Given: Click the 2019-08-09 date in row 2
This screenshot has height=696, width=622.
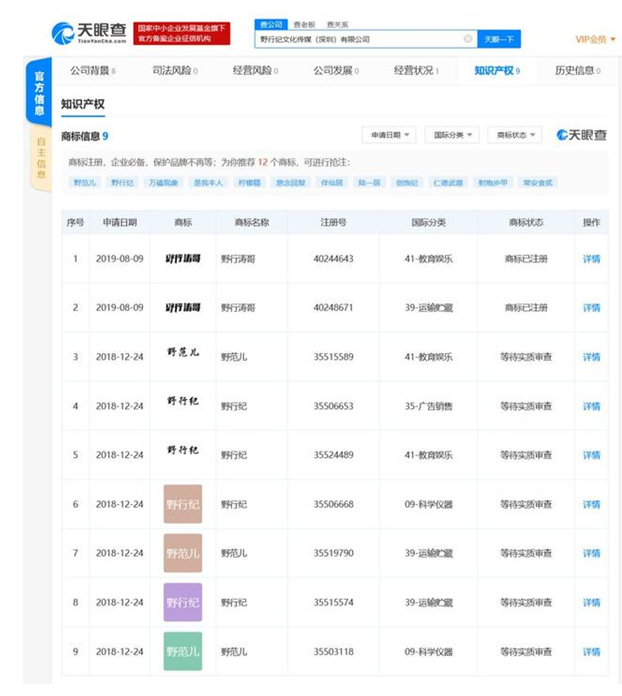Looking at the screenshot, I should [120, 308].
